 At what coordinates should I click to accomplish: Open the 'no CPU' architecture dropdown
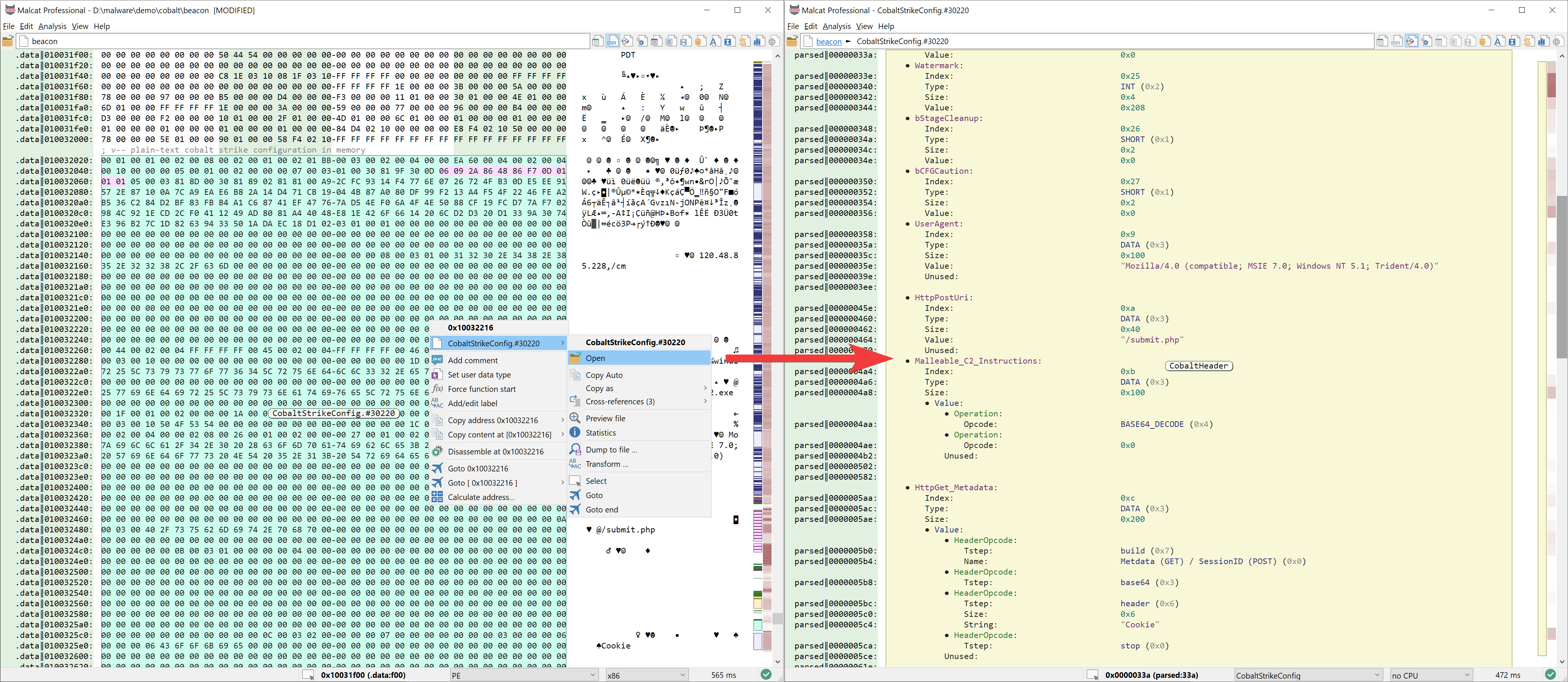[1431, 675]
